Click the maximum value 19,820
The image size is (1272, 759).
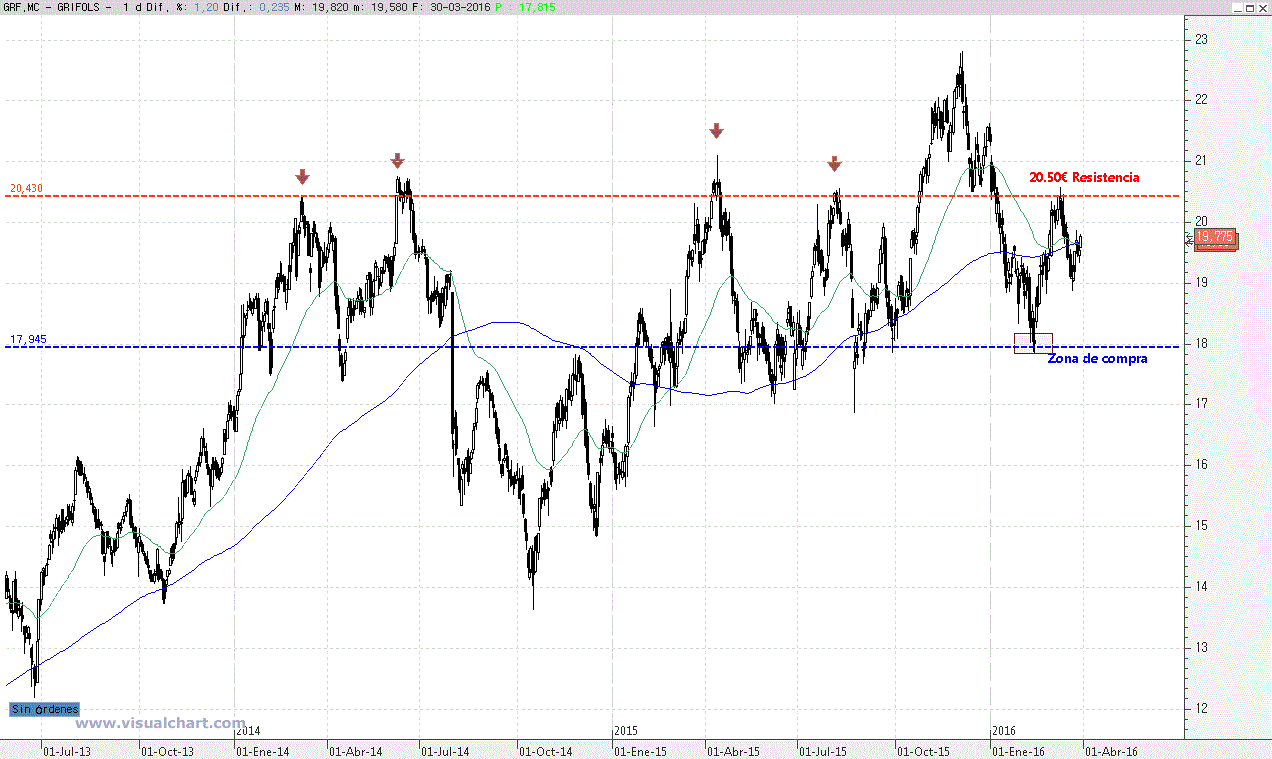[x=328, y=7]
